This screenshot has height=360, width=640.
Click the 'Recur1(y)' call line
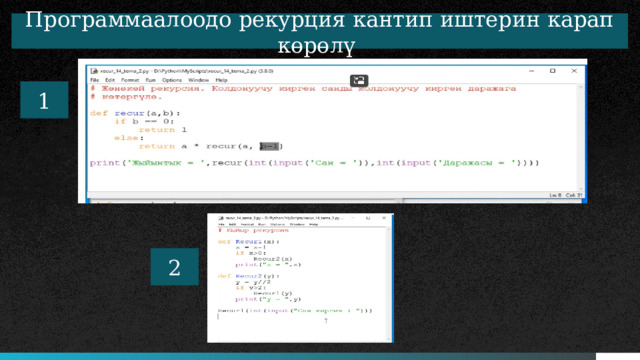(x=273, y=293)
